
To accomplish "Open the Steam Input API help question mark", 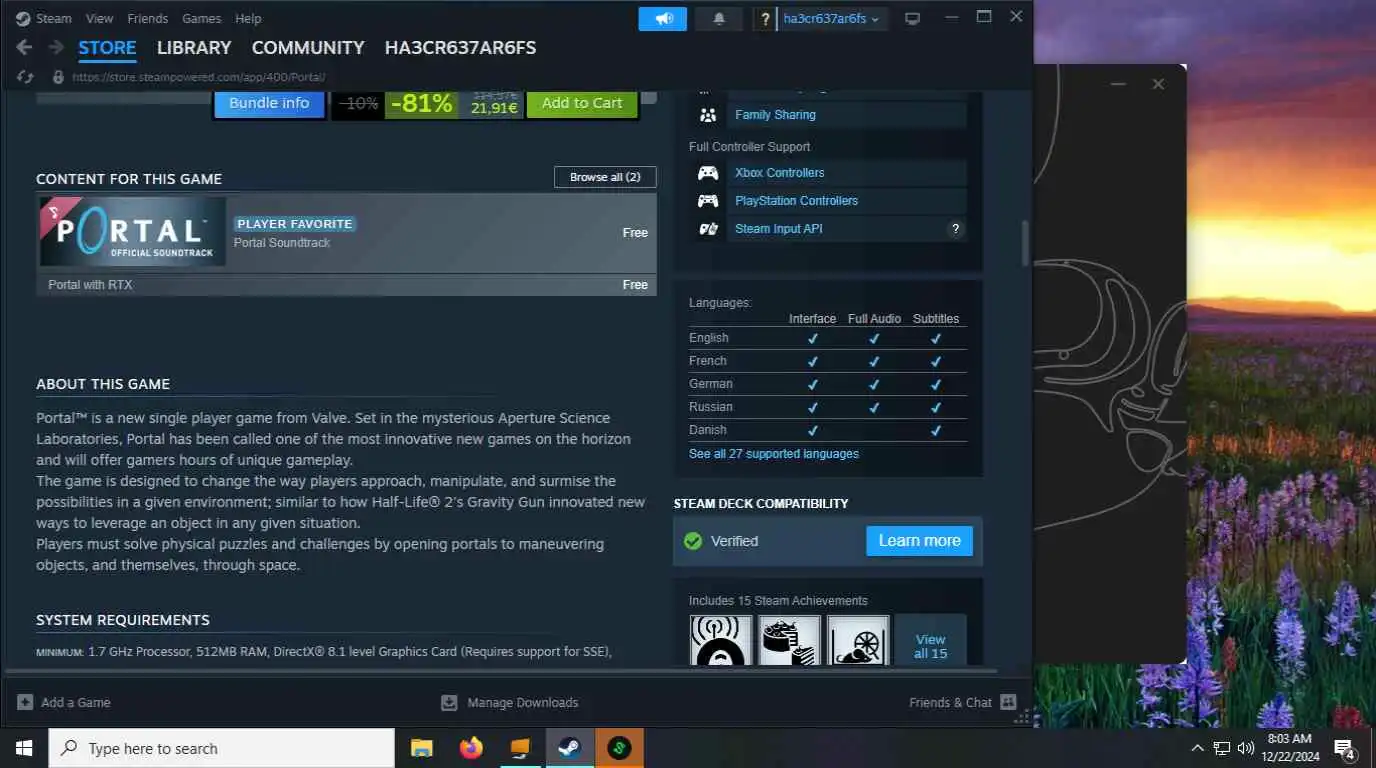I will click(956, 229).
